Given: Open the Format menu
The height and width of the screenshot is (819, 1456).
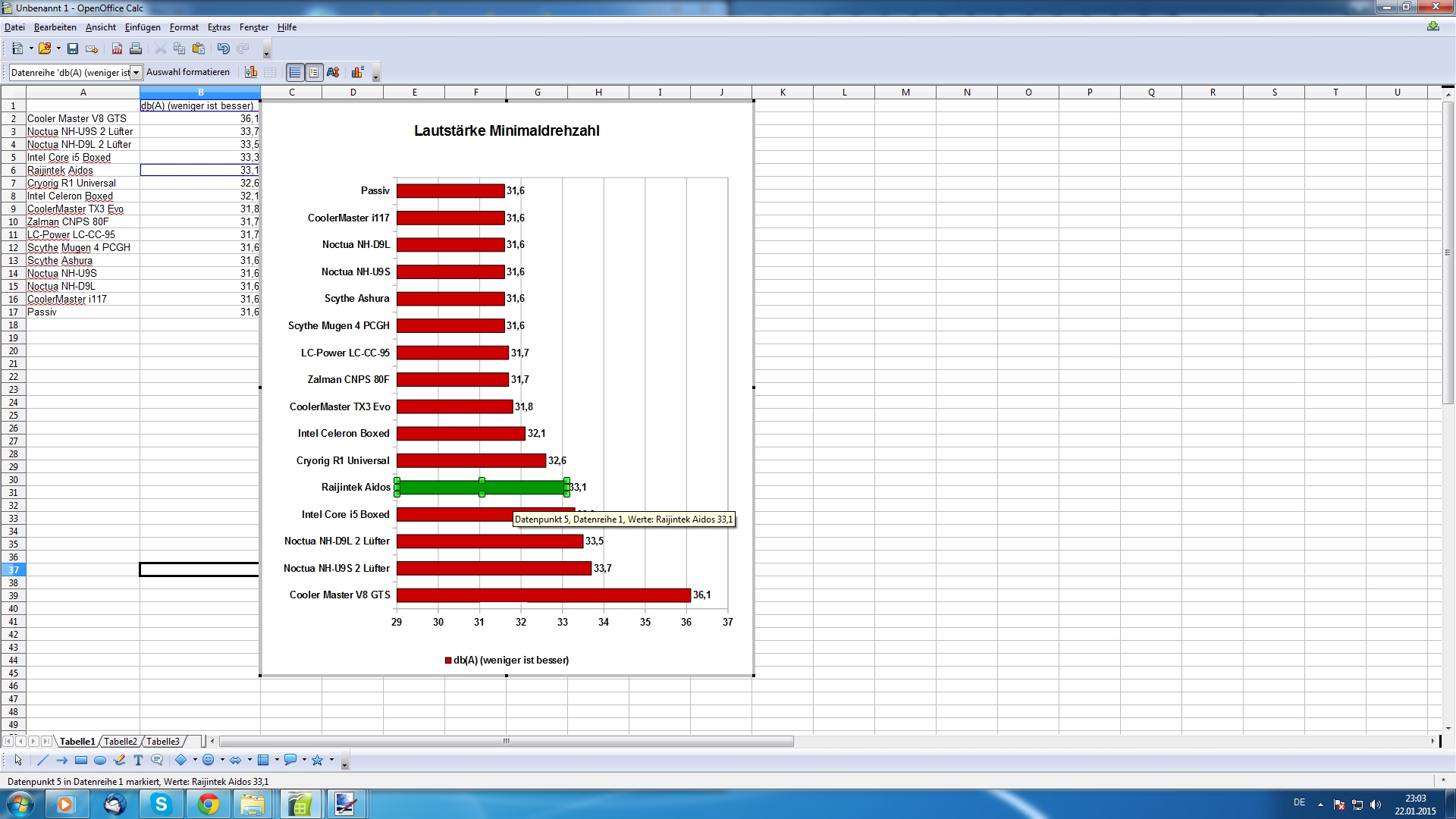Looking at the screenshot, I should click(184, 27).
